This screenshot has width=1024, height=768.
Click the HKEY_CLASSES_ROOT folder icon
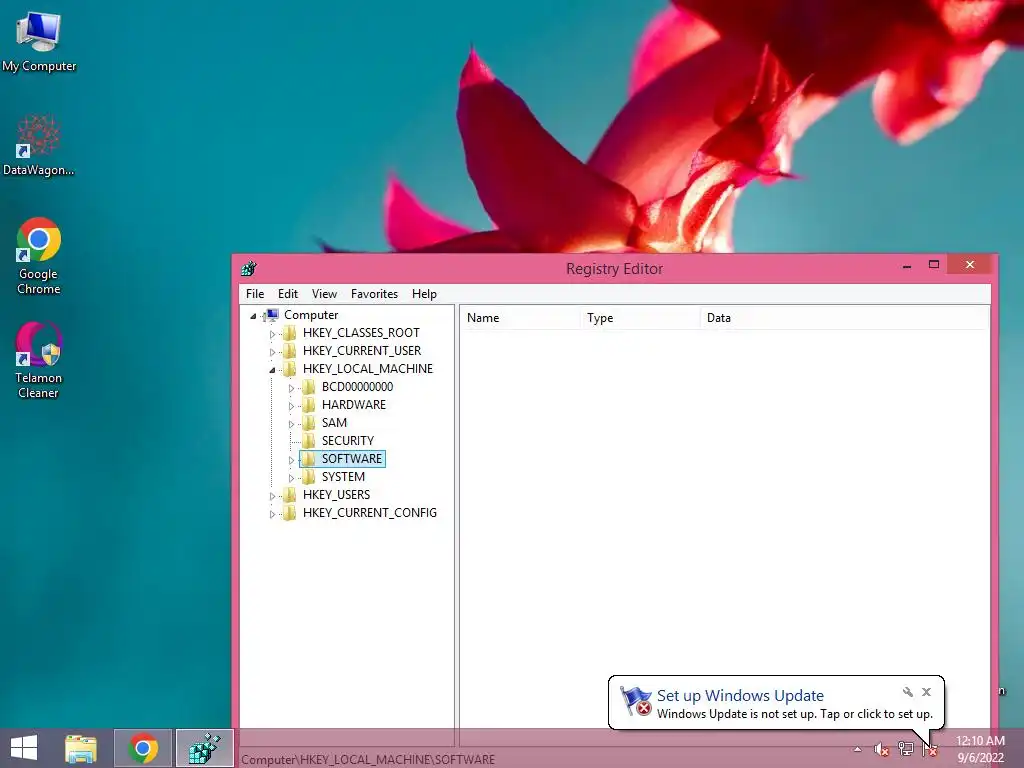click(289, 333)
